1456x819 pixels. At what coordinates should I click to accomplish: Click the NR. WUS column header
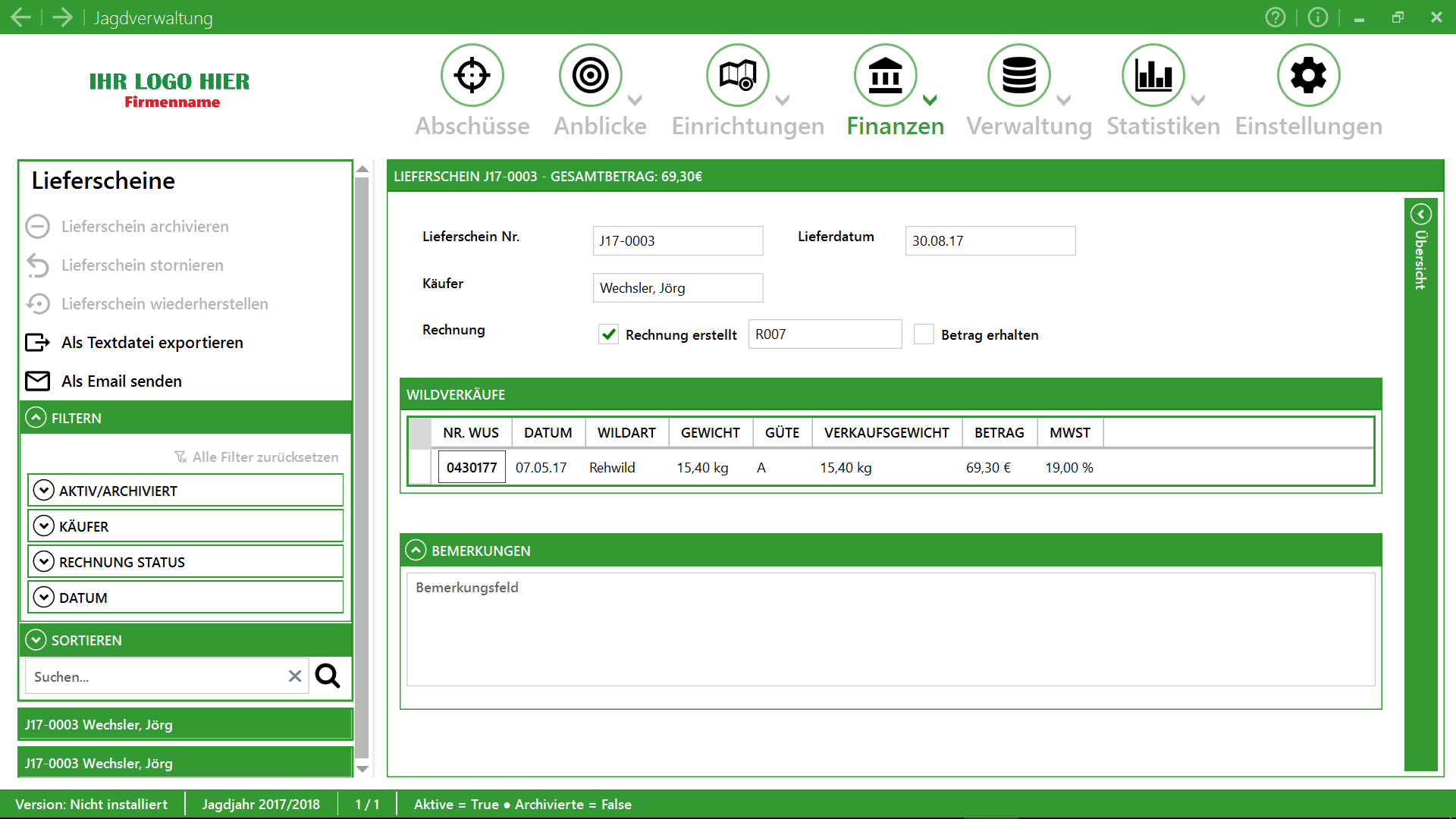(x=471, y=432)
